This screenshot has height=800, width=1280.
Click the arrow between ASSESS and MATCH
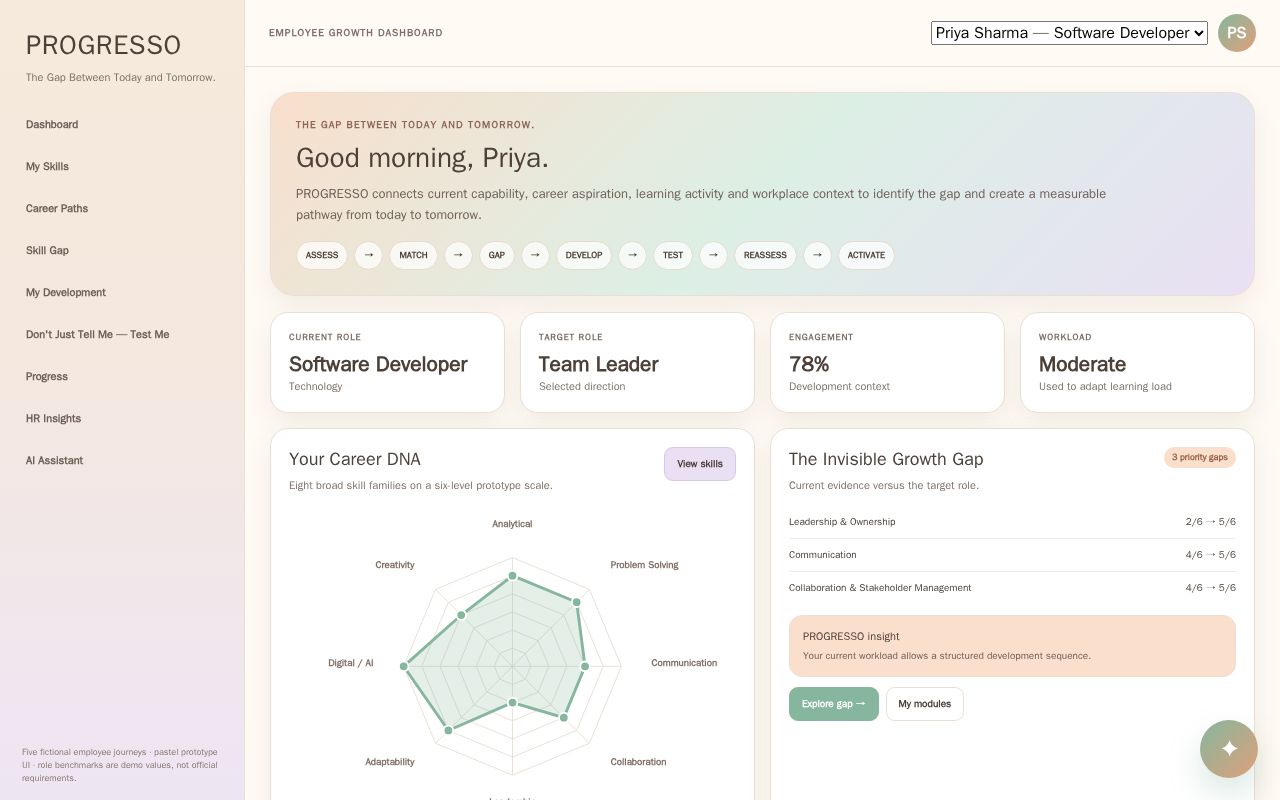pyautogui.click(x=368, y=255)
